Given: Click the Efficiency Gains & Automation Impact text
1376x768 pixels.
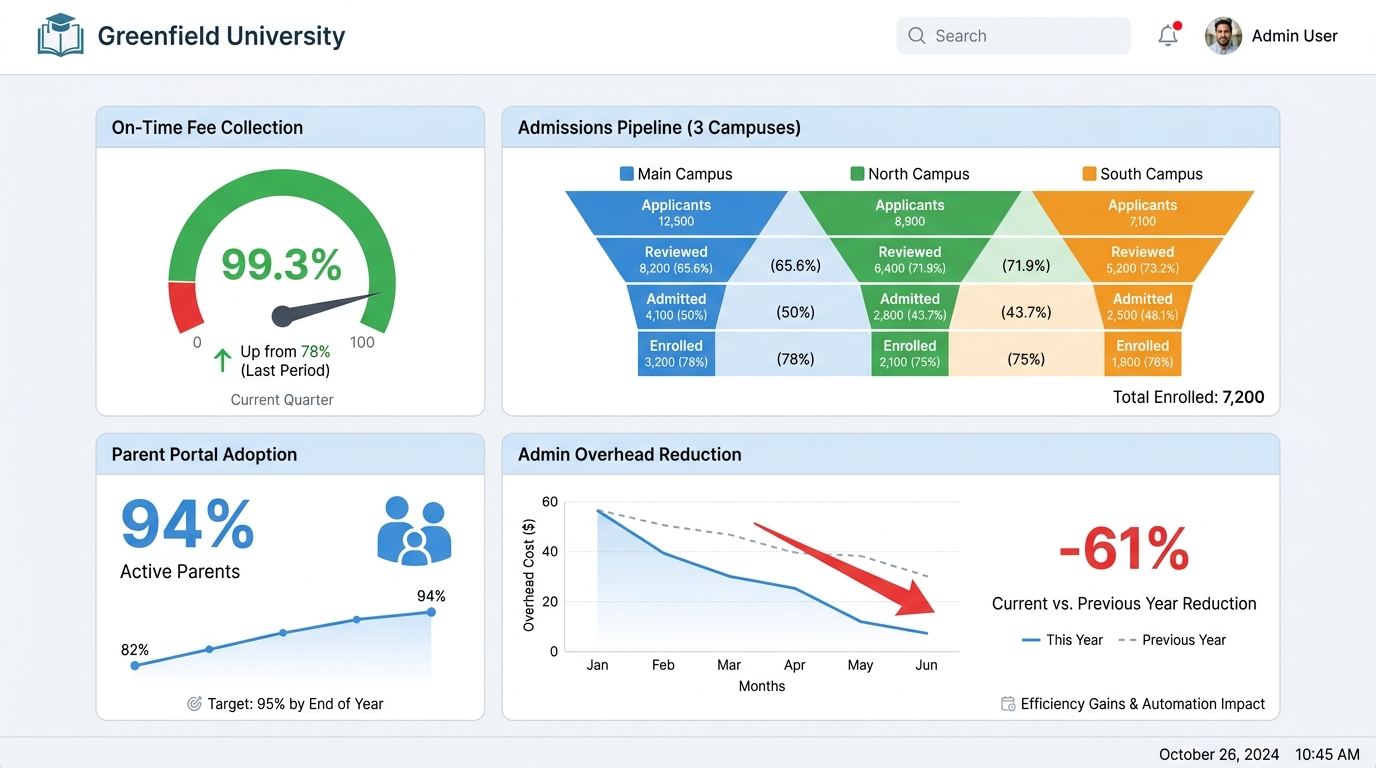Looking at the screenshot, I should [x=1143, y=704].
